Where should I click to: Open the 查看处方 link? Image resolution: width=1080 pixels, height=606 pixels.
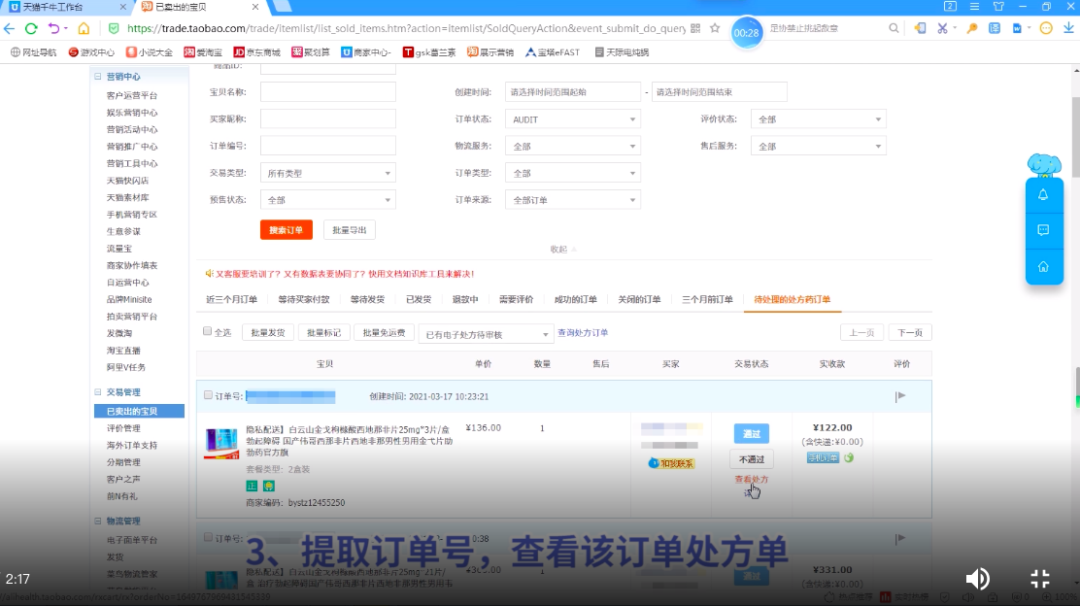click(751, 479)
